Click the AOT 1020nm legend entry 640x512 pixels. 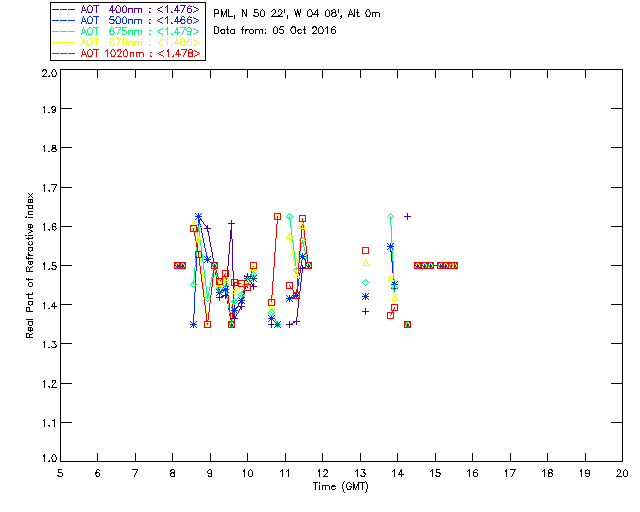tap(126, 53)
